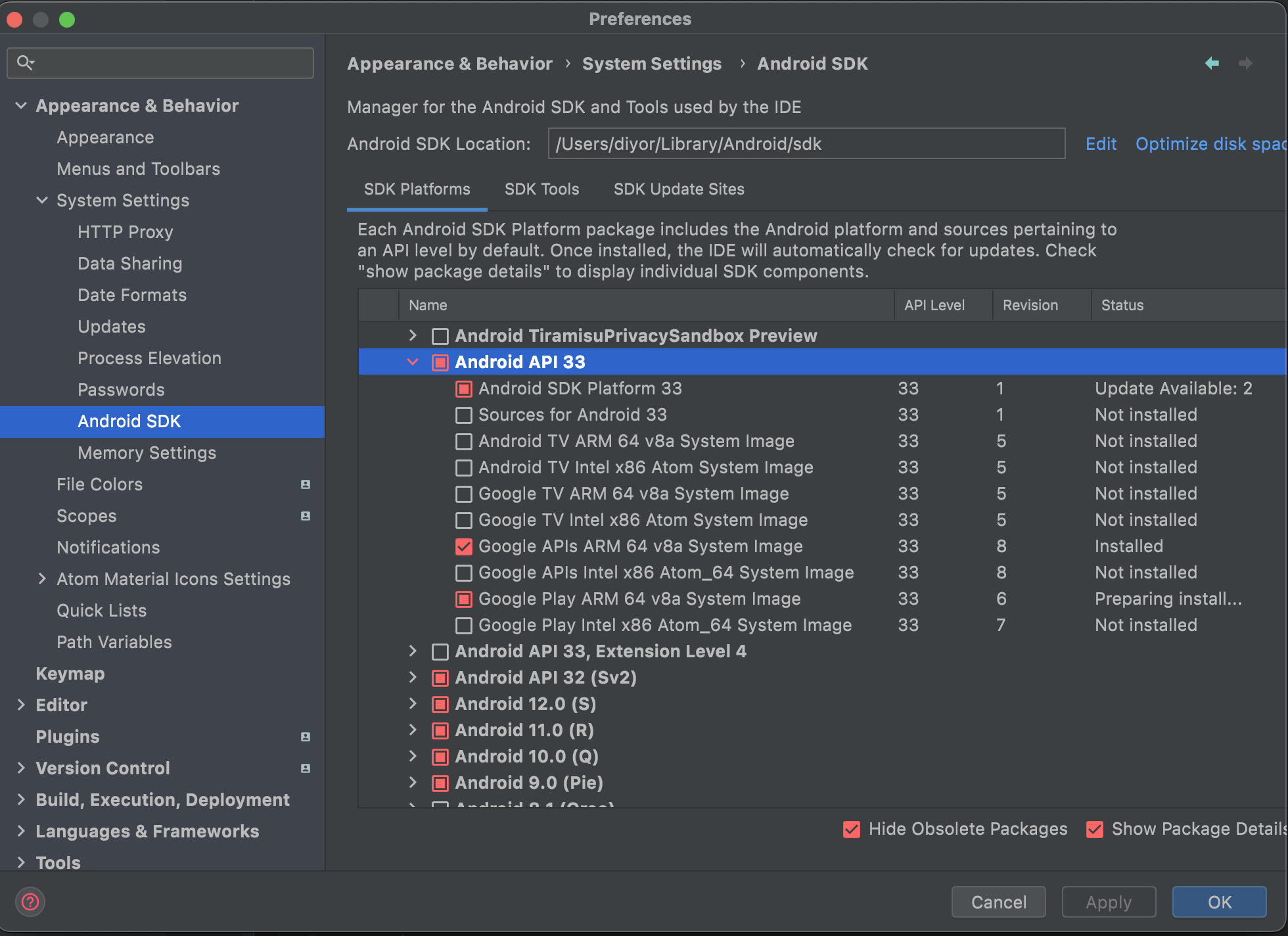Expand Android API 32 (Sv2) row
Image resolution: width=1288 pixels, height=936 pixels.
point(413,678)
